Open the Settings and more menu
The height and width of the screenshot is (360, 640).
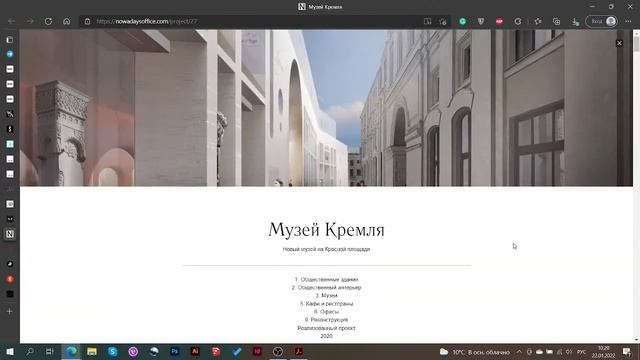pos(628,21)
